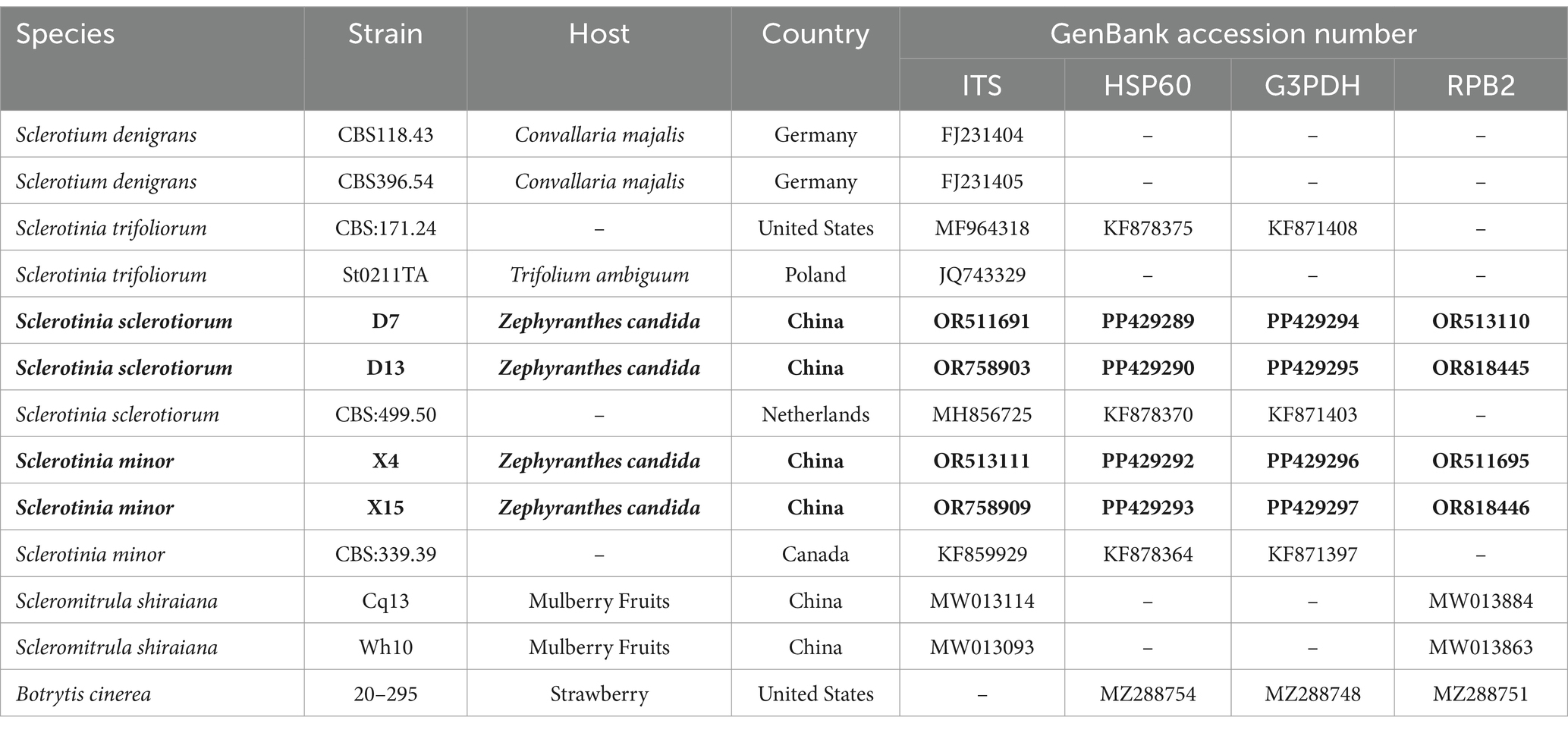The height and width of the screenshot is (730, 1568).
Task: Open accession number OR511691
Action: 982,321
